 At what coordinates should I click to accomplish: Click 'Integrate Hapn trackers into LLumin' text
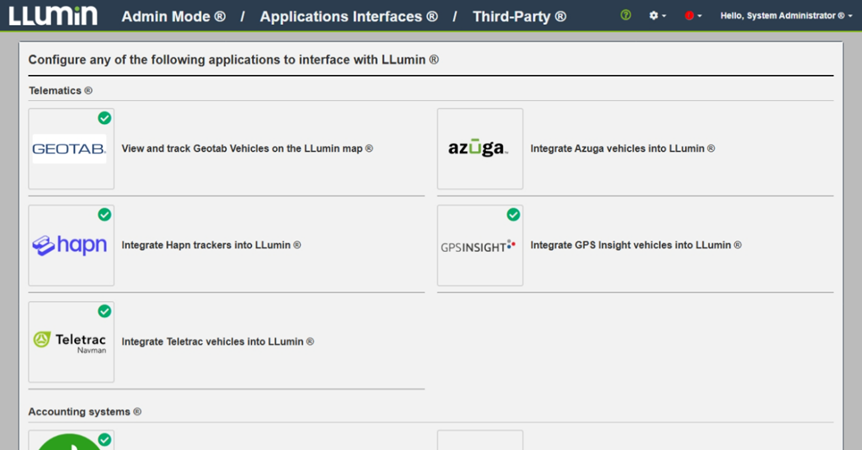pyautogui.click(x=211, y=245)
